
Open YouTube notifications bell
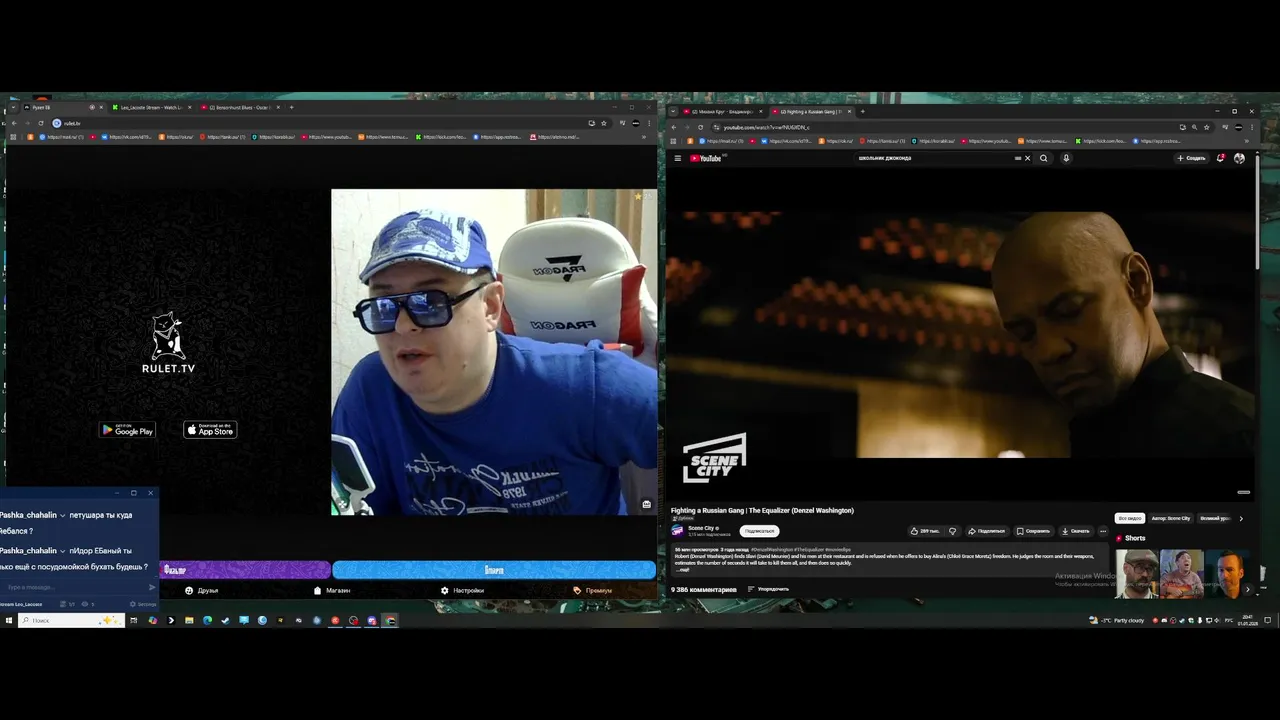point(1221,158)
